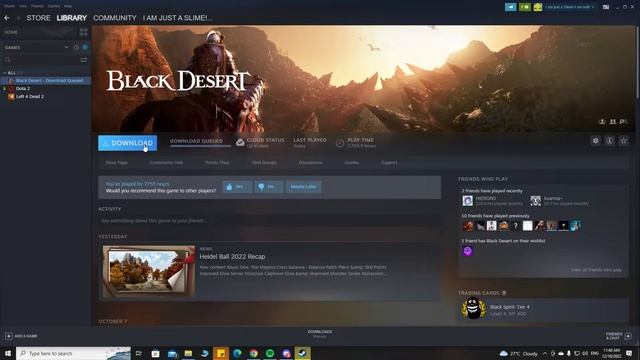Open the Windows Start menu
This screenshot has width=640, height=360.
click(x=8, y=353)
